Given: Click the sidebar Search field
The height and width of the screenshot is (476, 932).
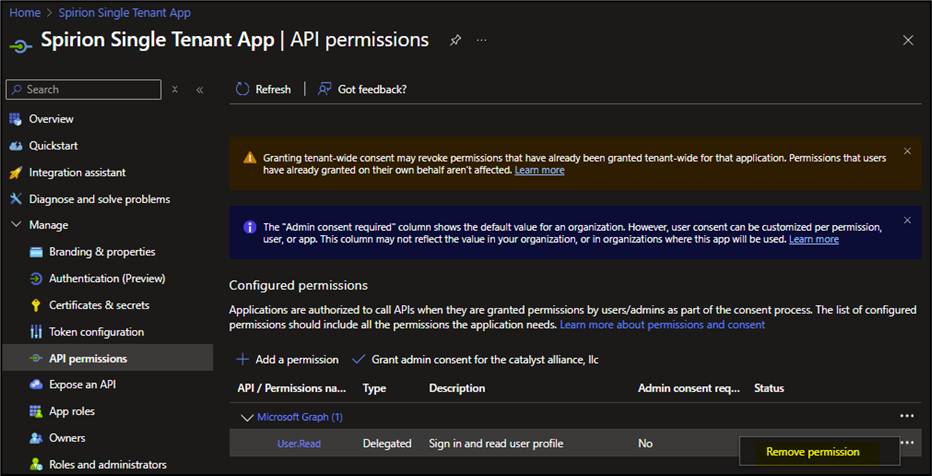Looking at the screenshot, I should pos(84,89).
